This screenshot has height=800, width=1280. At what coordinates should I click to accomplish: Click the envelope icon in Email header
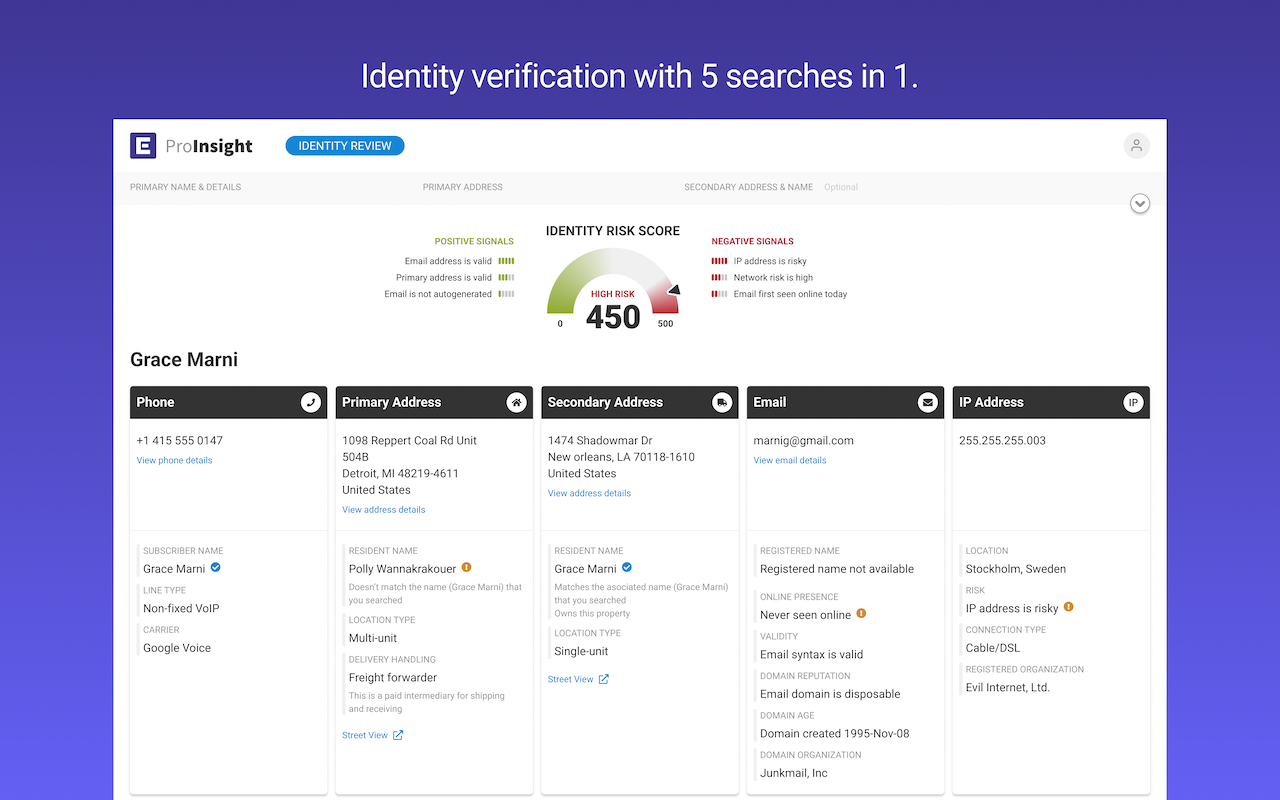click(928, 402)
